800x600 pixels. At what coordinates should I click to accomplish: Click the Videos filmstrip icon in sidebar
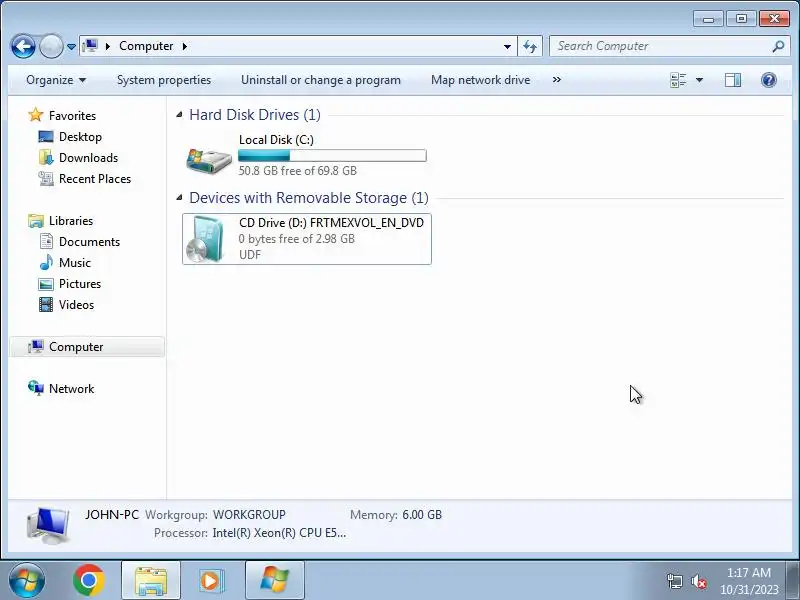click(x=46, y=305)
